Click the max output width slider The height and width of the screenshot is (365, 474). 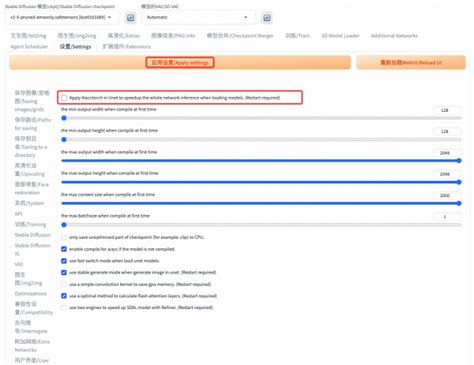(x=261, y=161)
